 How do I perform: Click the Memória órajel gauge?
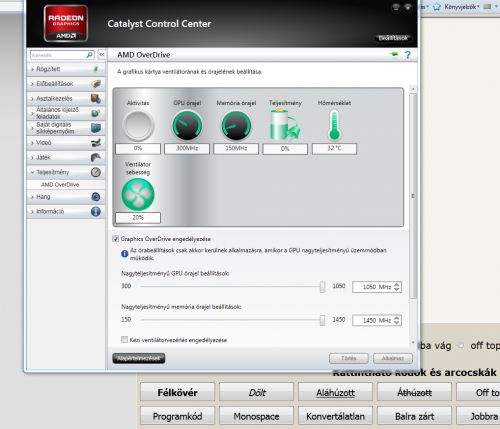pyautogui.click(x=236, y=125)
